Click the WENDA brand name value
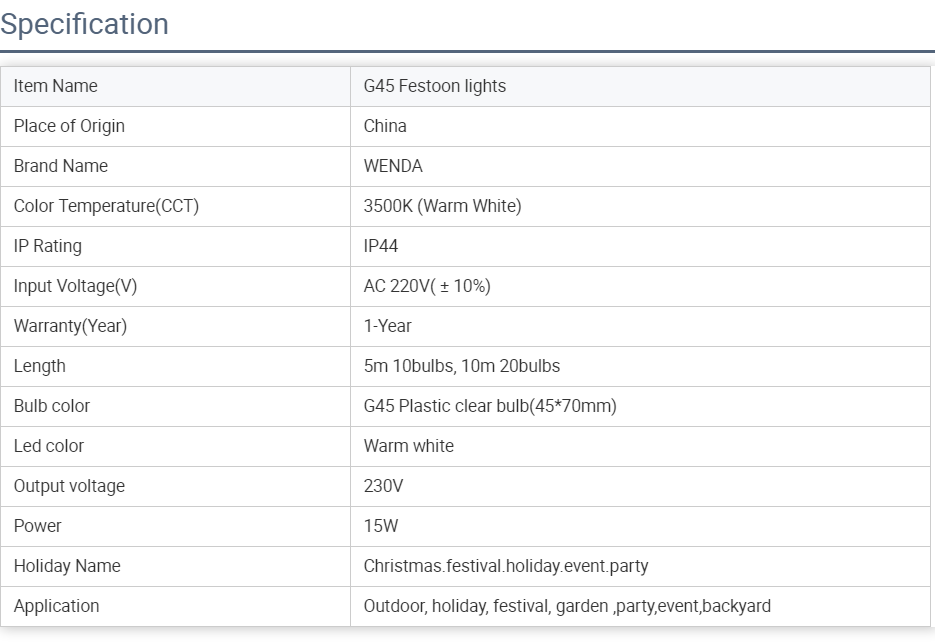 tap(393, 166)
